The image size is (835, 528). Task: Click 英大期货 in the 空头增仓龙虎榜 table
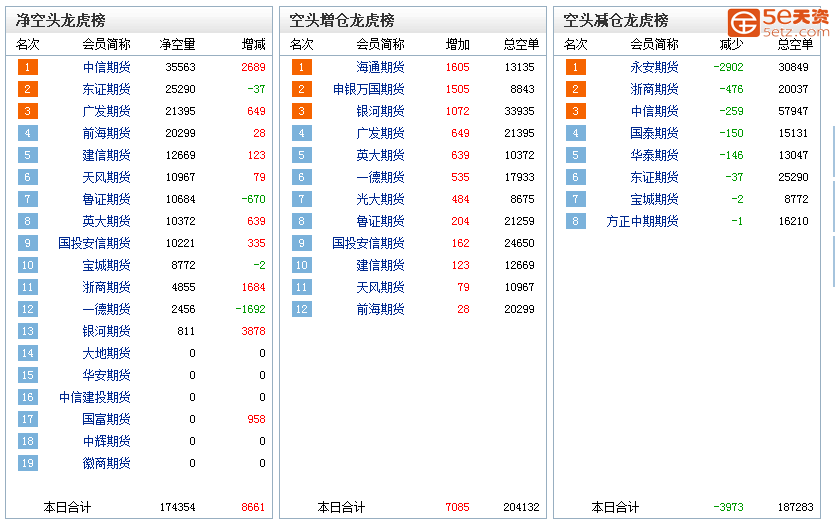tap(380, 155)
